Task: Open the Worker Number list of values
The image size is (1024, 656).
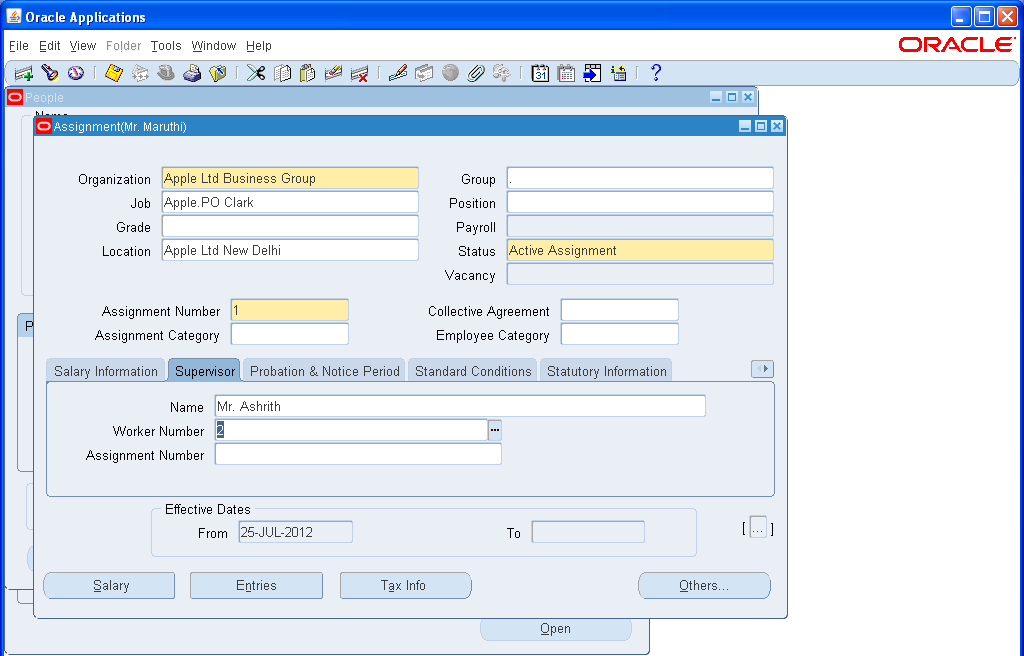Action: [493, 430]
